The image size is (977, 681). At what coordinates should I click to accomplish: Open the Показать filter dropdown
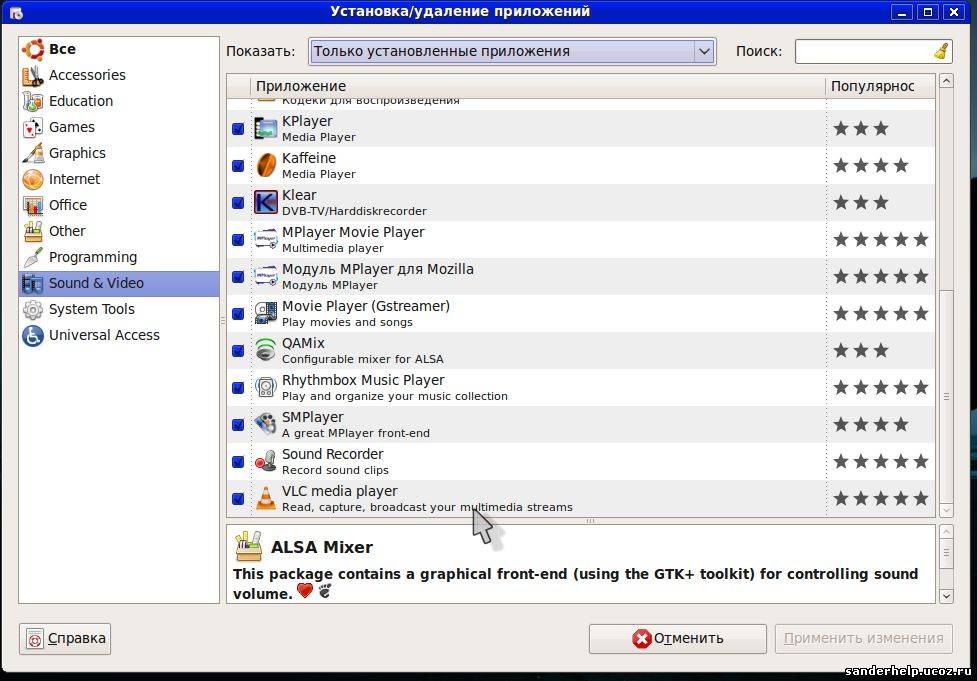tap(513, 51)
